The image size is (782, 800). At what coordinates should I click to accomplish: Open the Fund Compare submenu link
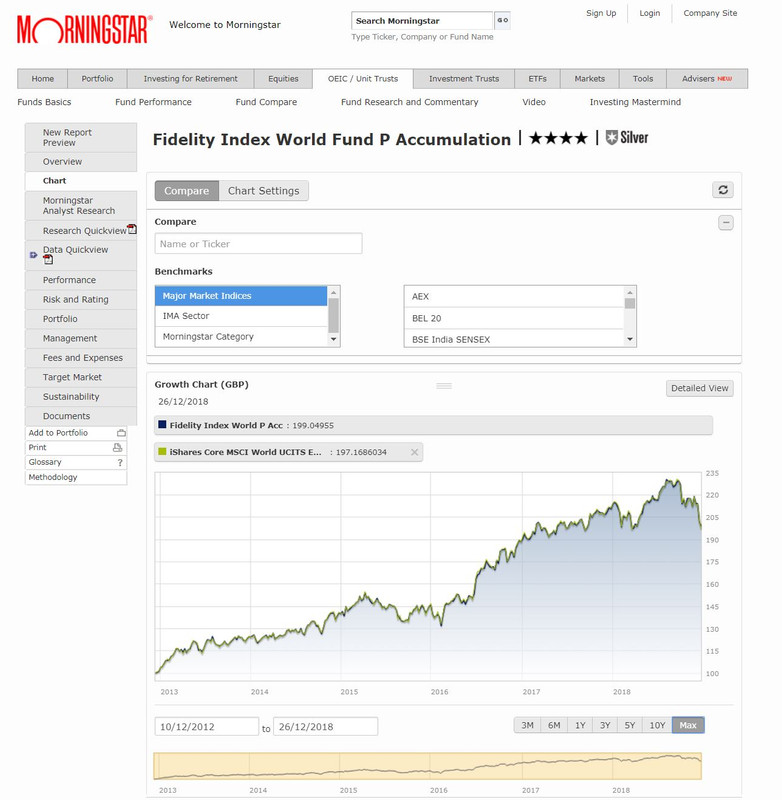point(266,102)
